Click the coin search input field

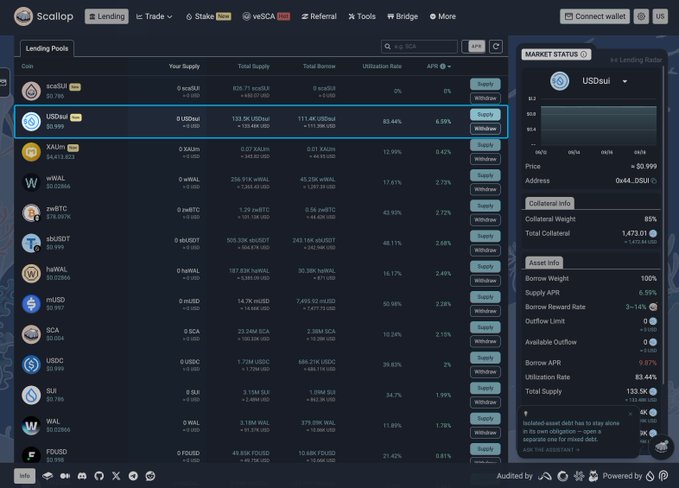point(419,46)
